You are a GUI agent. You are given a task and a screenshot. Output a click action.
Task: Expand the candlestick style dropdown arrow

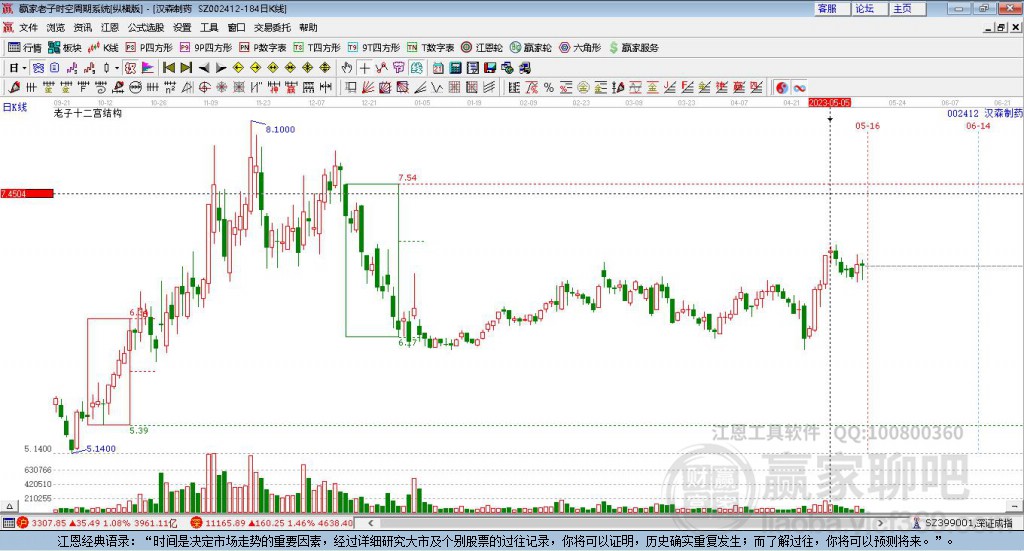tap(117, 68)
